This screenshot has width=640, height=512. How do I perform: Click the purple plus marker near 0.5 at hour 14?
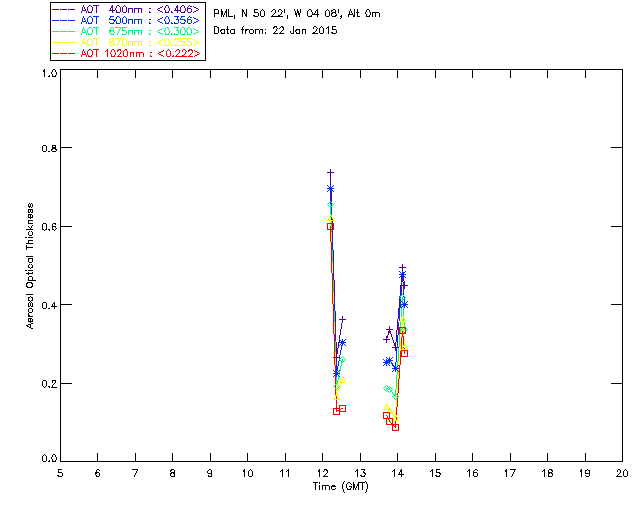pos(402,267)
